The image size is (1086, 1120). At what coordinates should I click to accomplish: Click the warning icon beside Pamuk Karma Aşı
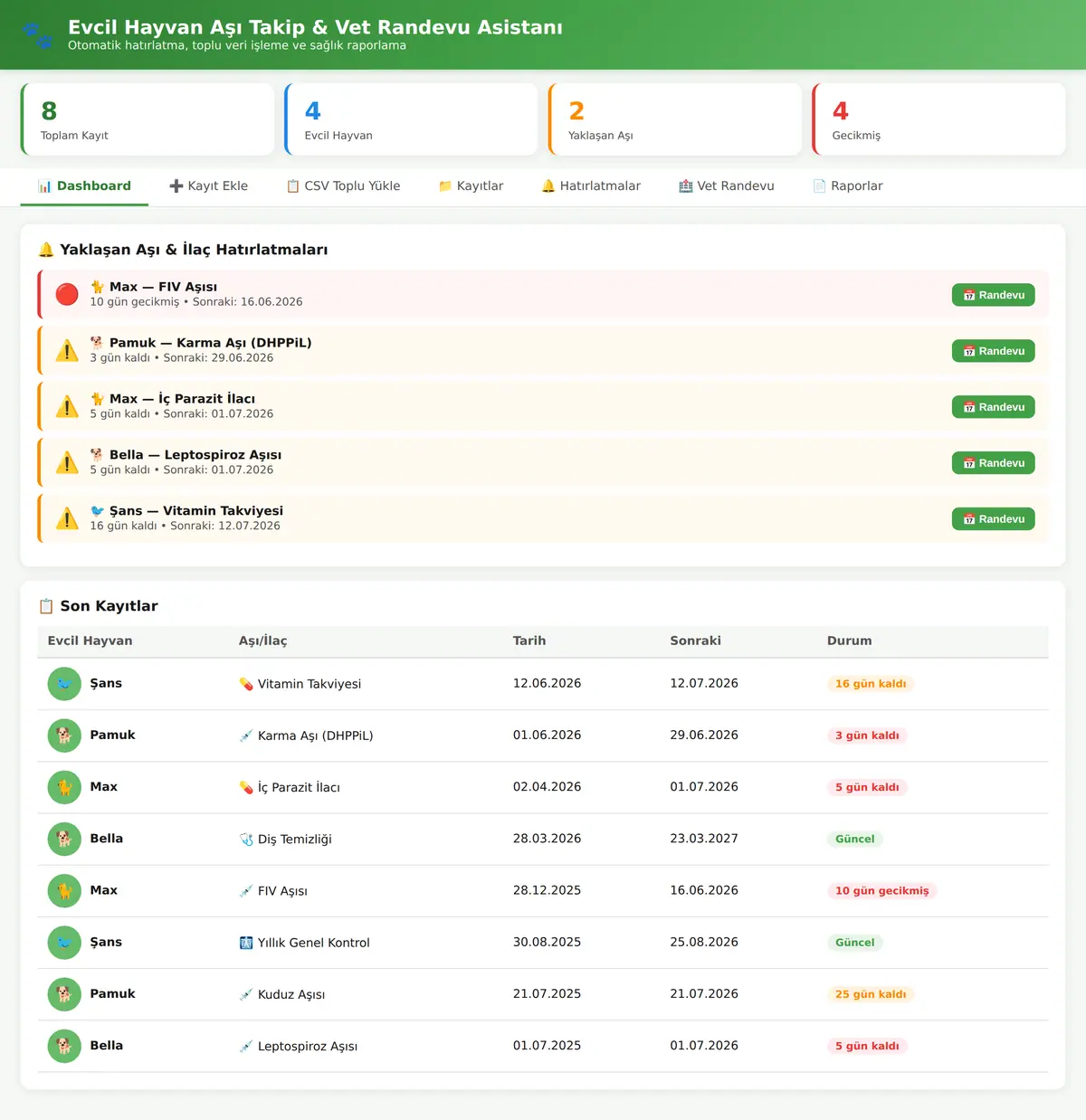[x=67, y=350]
